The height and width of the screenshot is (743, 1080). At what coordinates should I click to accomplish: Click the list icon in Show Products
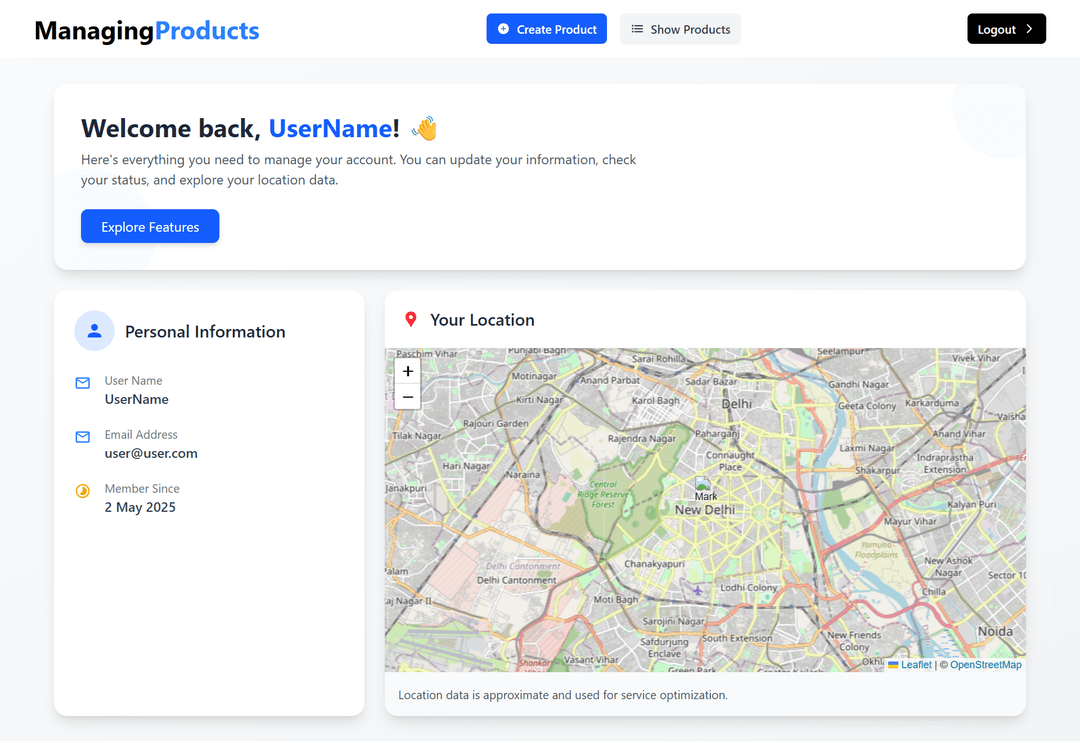[x=637, y=29]
